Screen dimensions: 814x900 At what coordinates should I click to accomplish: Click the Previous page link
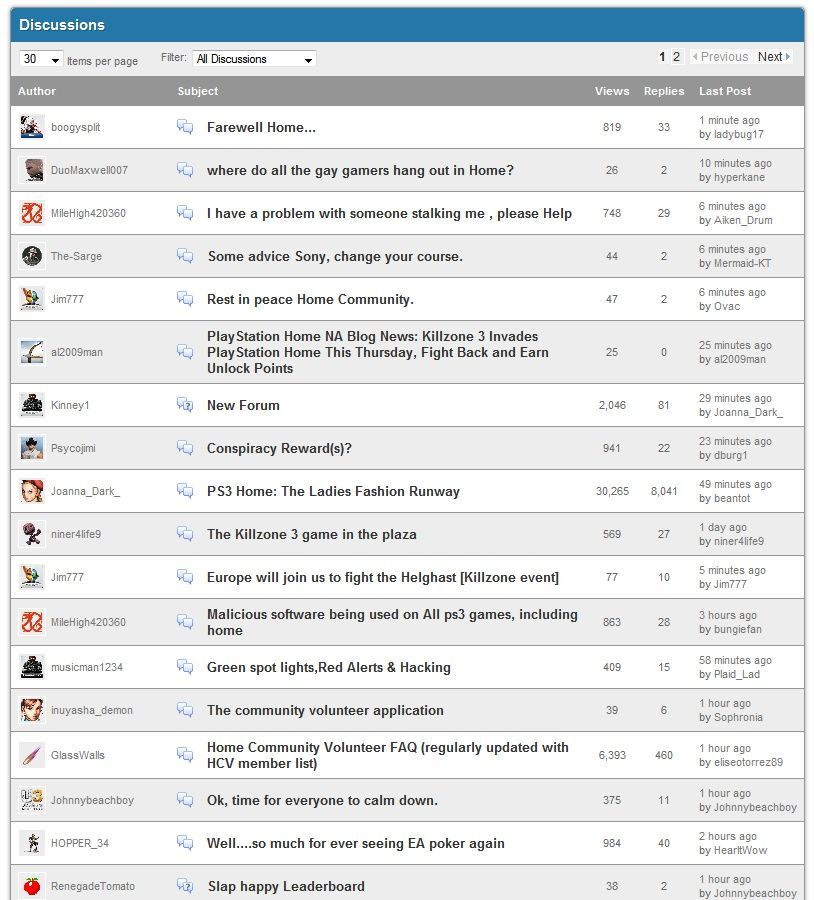coord(720,57)
